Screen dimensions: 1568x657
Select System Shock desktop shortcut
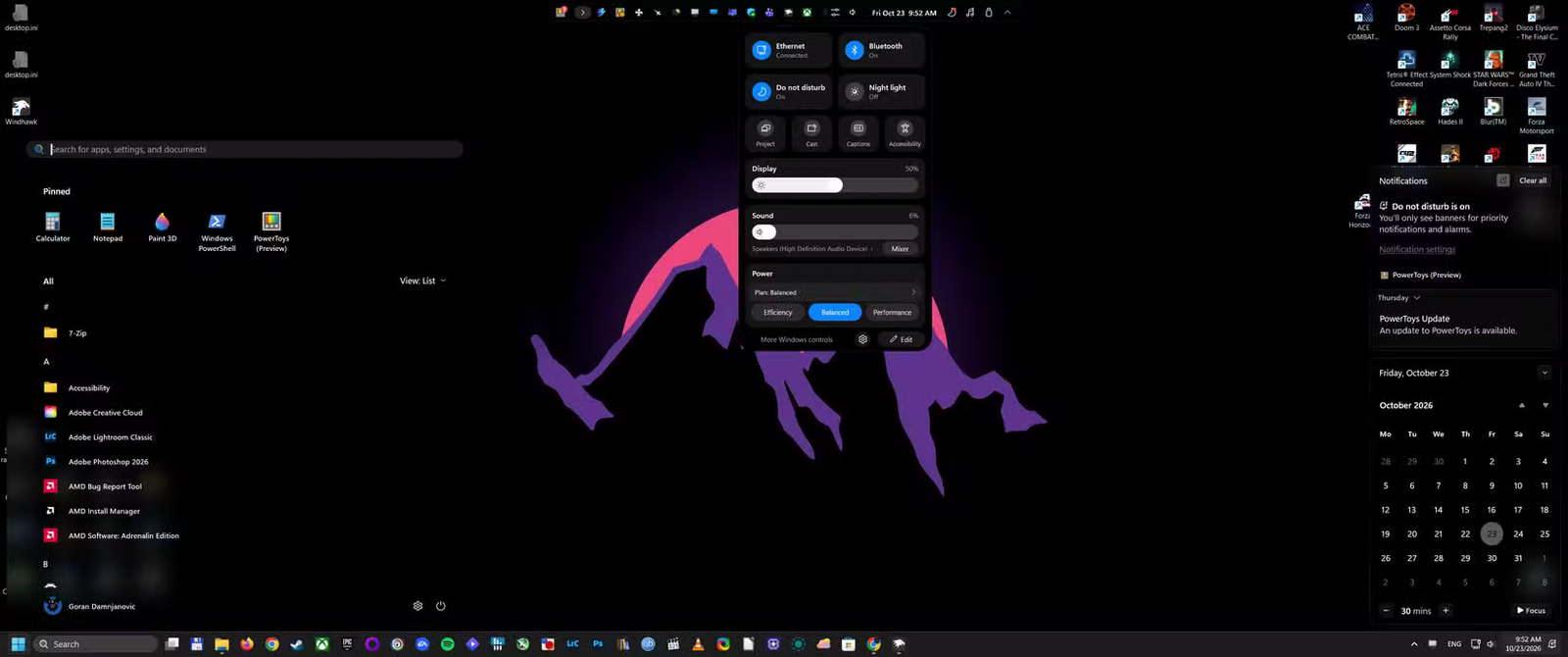click(x=1449, y=65)
